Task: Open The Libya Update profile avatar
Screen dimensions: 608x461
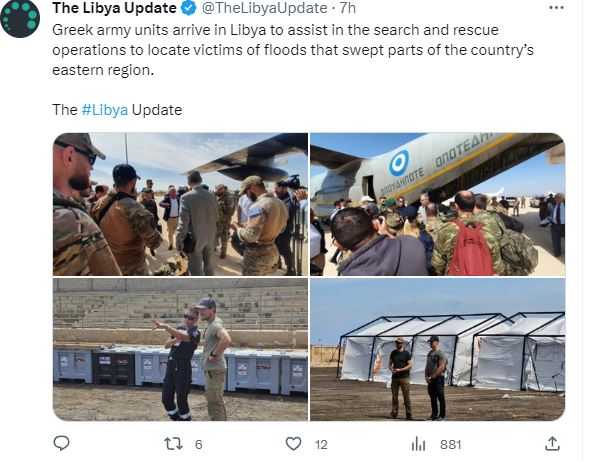Action: [x=20, y=18]
